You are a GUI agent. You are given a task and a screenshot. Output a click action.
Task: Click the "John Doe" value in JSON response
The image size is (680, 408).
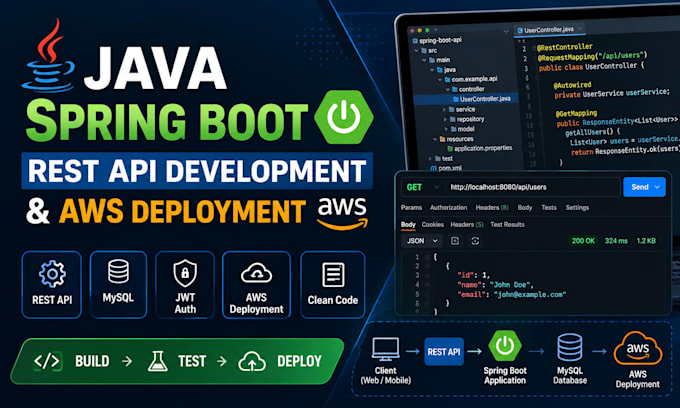(x=511, y=285)
